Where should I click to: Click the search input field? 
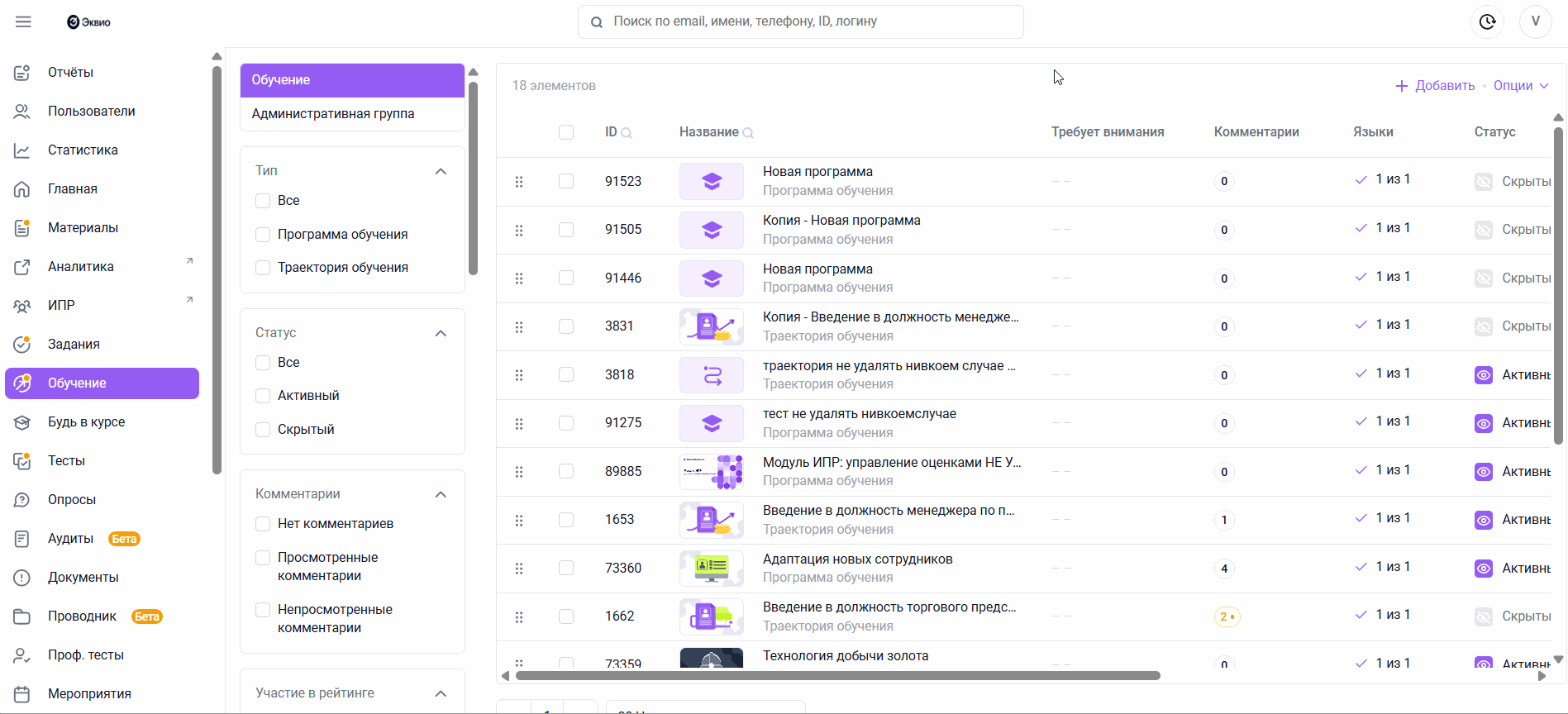[x=801, y=21]
